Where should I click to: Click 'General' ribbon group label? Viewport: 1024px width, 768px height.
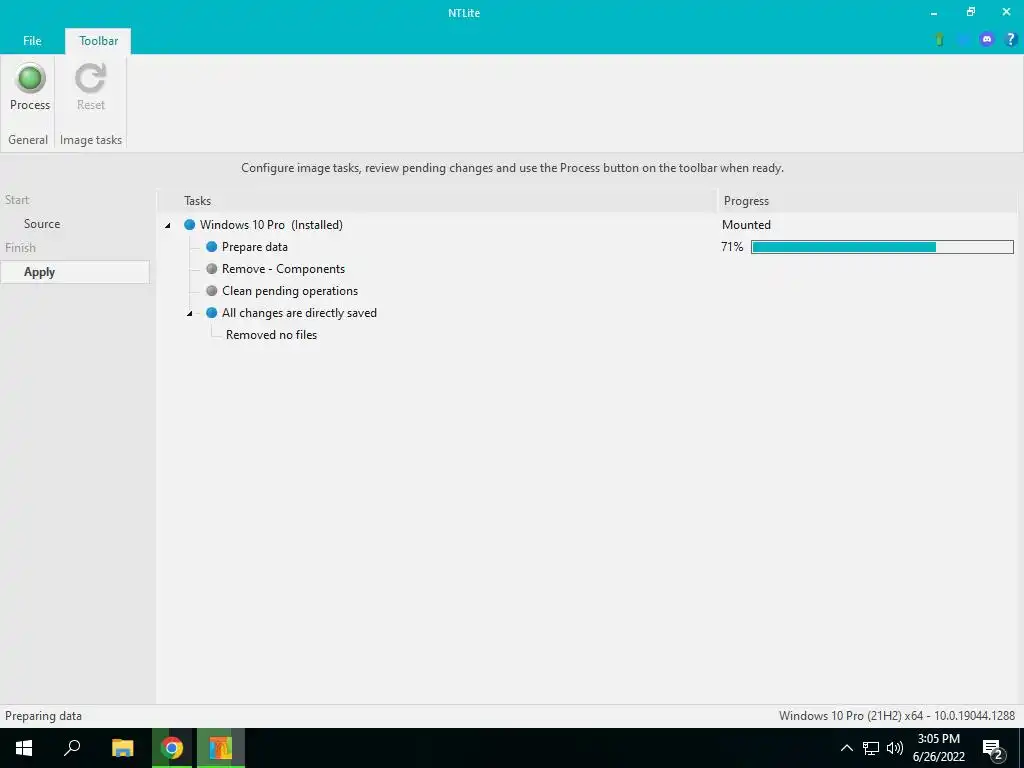click(x=28, y=140)
